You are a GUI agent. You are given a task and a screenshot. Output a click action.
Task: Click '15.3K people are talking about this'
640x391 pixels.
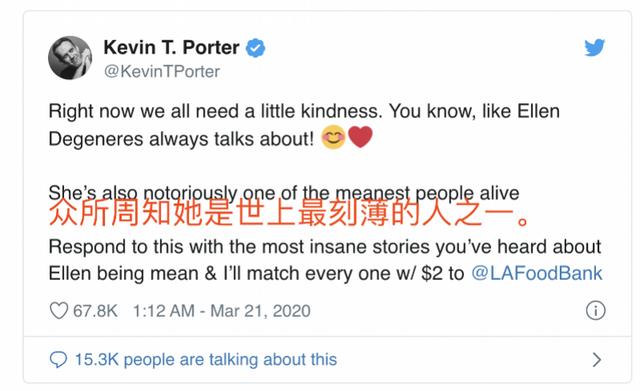[x=206, y=360]
